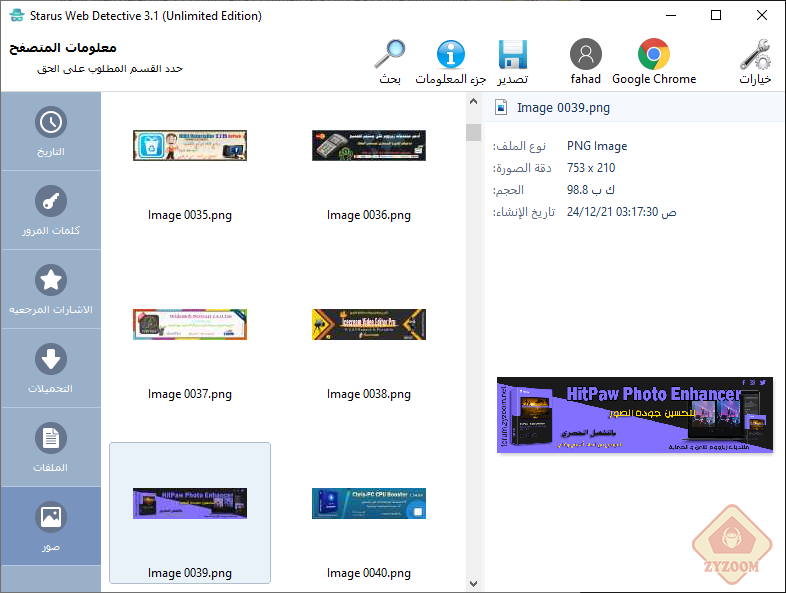Click the Image 0037.png file name label
Screen dimensions: 786x593
pos(190,394)
